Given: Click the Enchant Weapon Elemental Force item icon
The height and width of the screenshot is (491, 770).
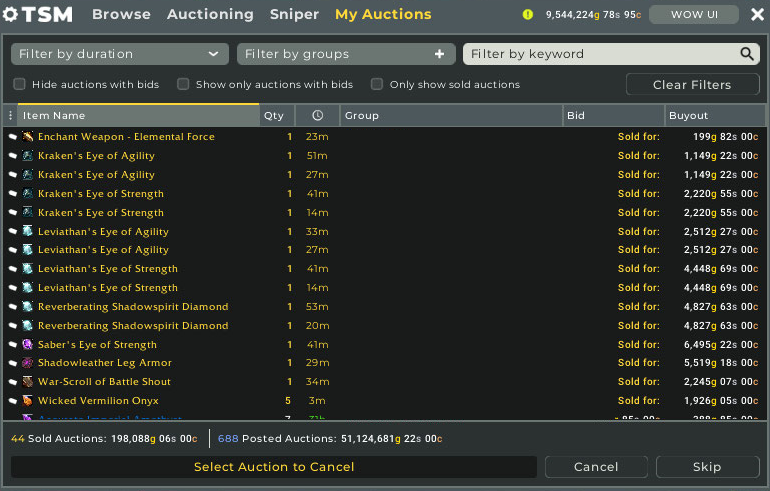Looking at the screenshot, I should [x=28, y=137].
